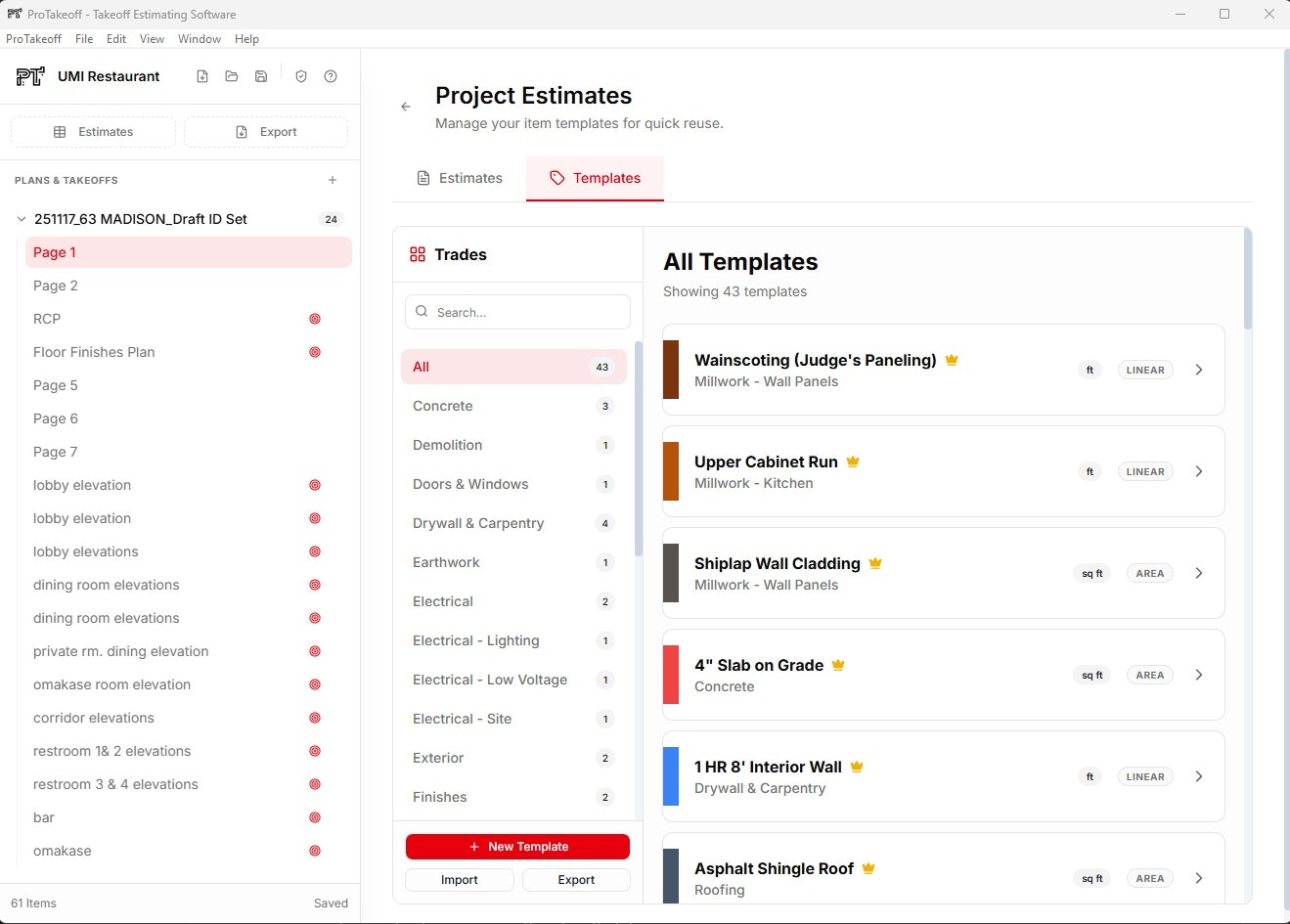Image resolution: width=1290 pixels, height=924 pixels.
Task: Open help via the question mark icon
Action: click(x=331, y=75)
